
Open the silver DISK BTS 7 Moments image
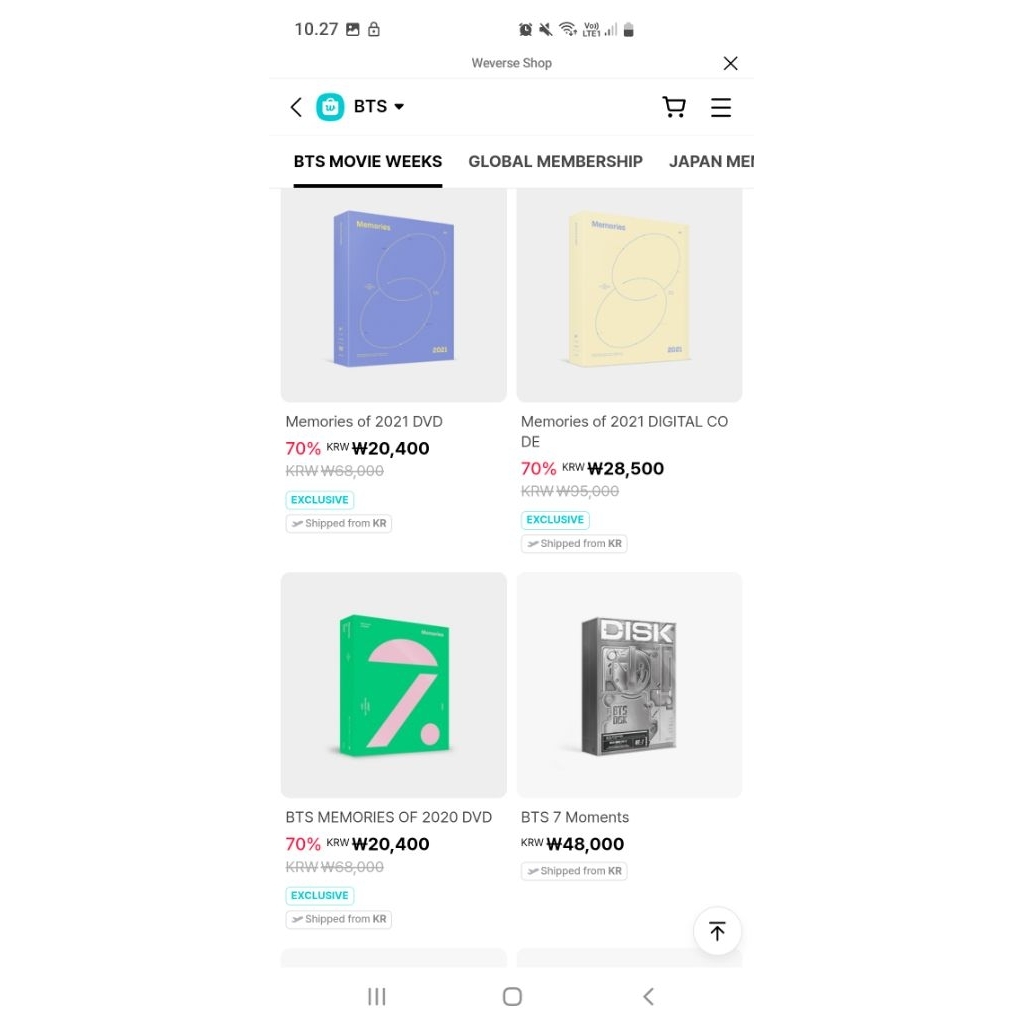630,685
